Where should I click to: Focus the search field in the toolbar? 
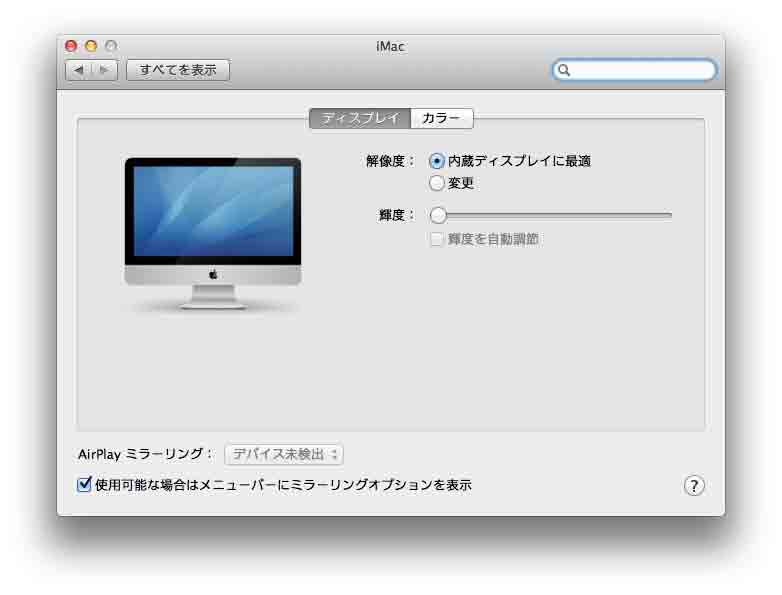pyautogui.click(x=634, y=70)
